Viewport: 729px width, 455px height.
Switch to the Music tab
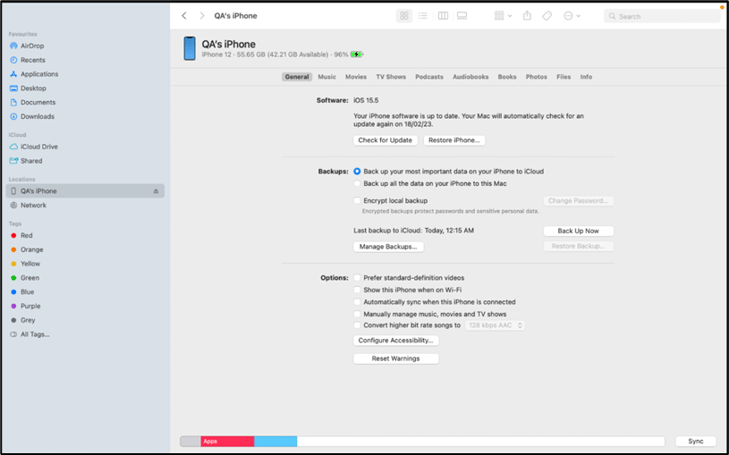[x=327, y=77]
